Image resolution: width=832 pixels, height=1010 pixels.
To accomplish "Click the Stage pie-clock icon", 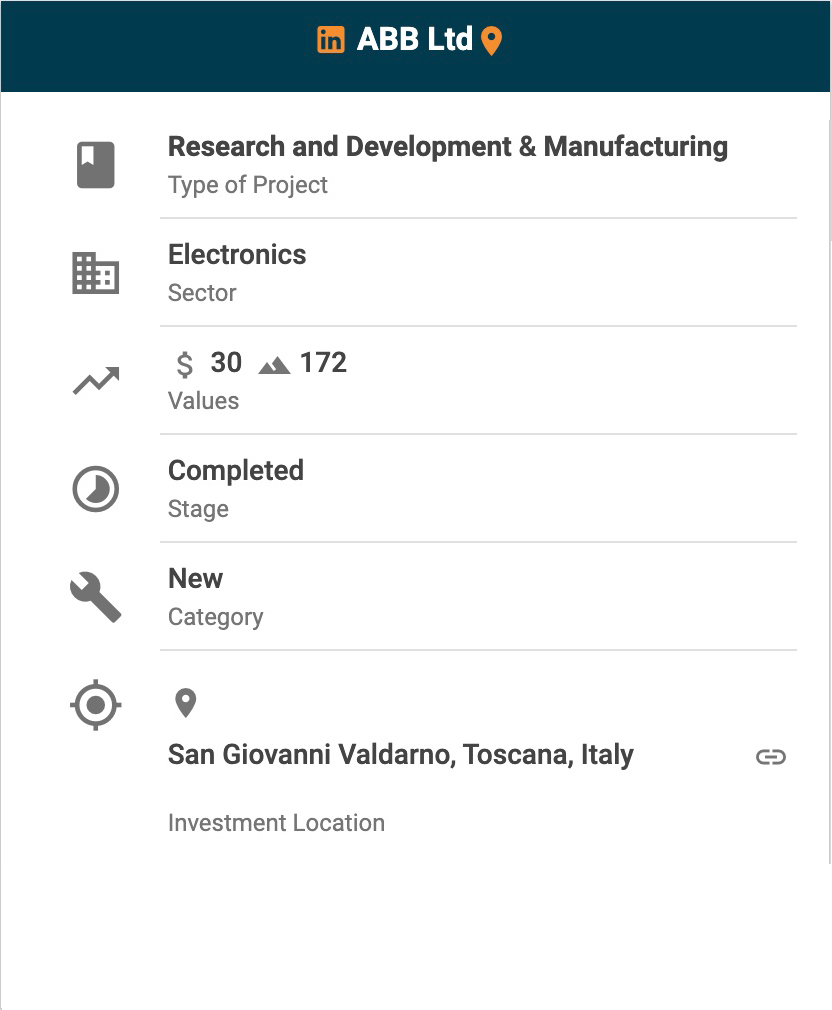I will pos(96,489).
